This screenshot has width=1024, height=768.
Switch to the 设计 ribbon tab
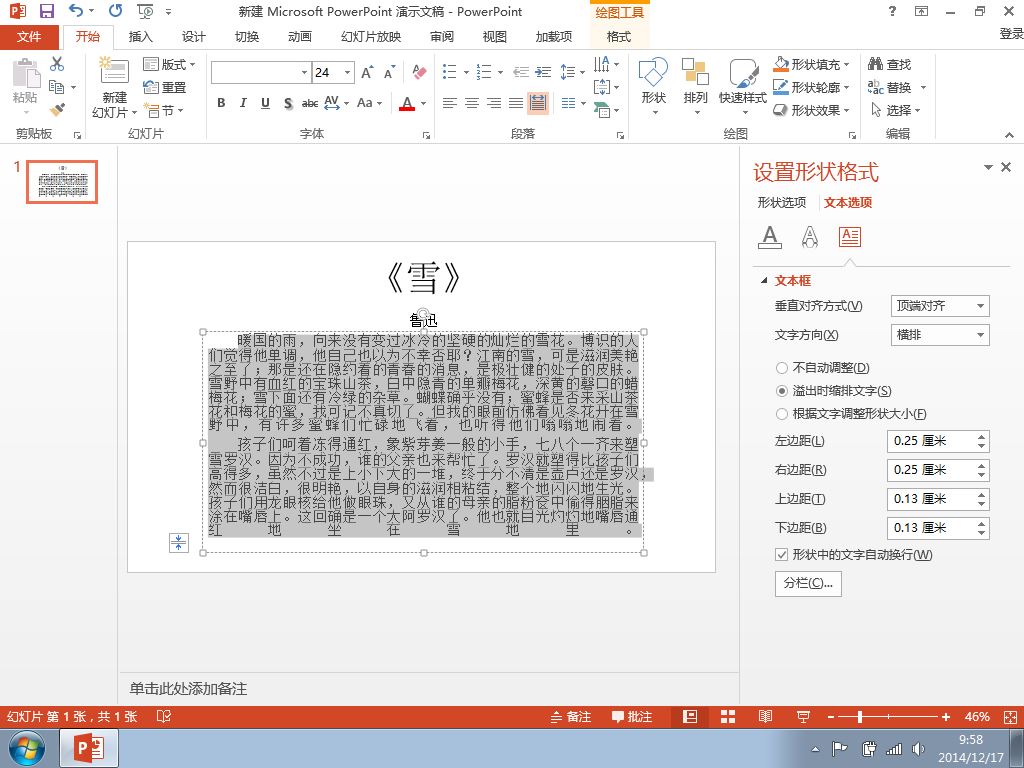(193, 37)
